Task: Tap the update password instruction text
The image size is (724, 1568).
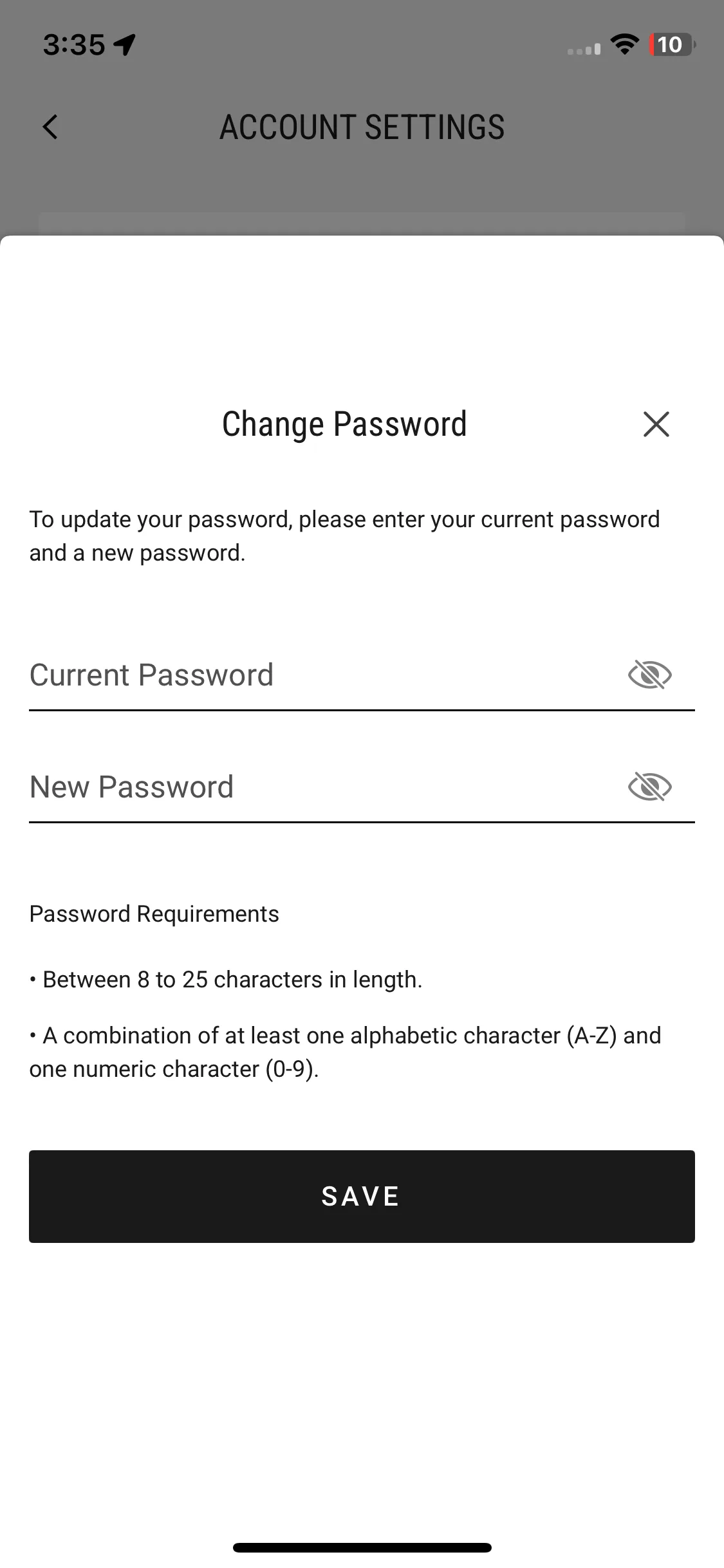Action: click(x=344, y=536)
